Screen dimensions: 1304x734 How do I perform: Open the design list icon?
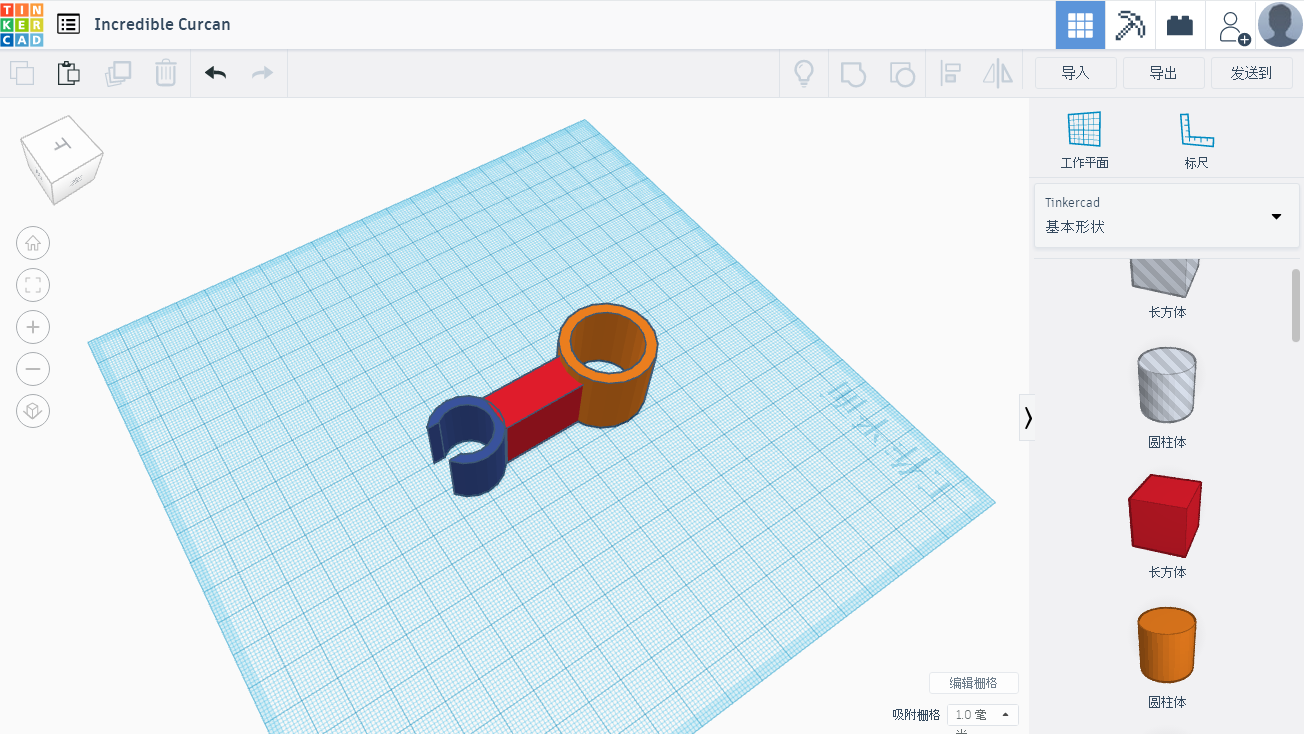[x=68, y=24]
